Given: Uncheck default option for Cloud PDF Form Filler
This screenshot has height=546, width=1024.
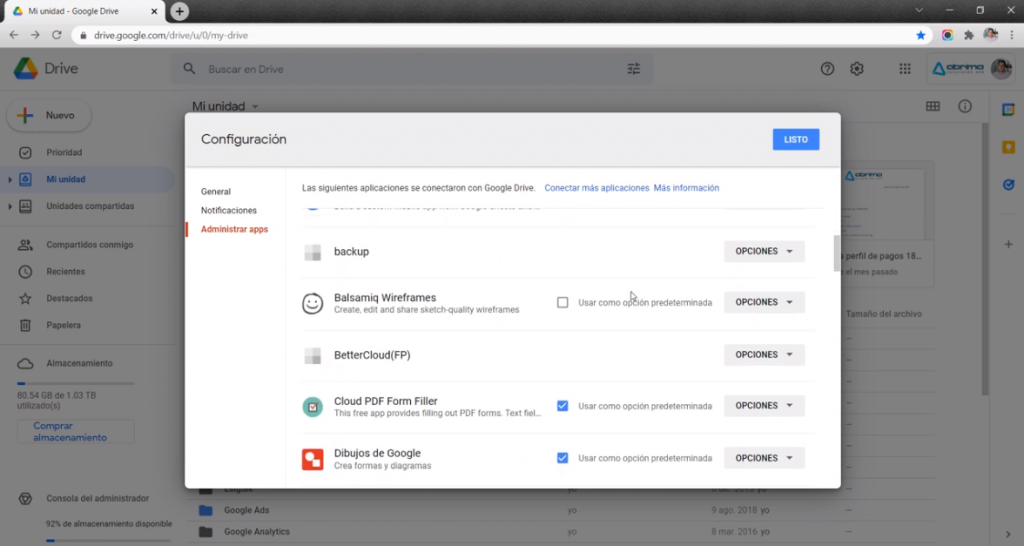Looking at the screenshot, I should pos(562,406).
